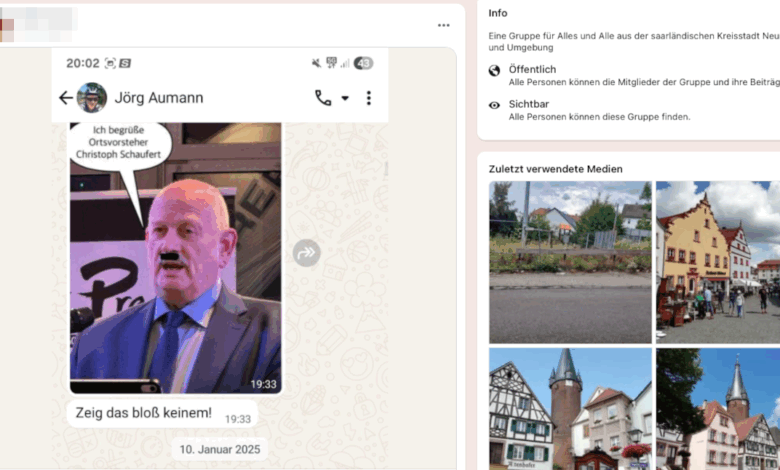This screenshot has width=780, height=470.
Task: Open the yellow building media thumbnail
Action: coord(717,262)
